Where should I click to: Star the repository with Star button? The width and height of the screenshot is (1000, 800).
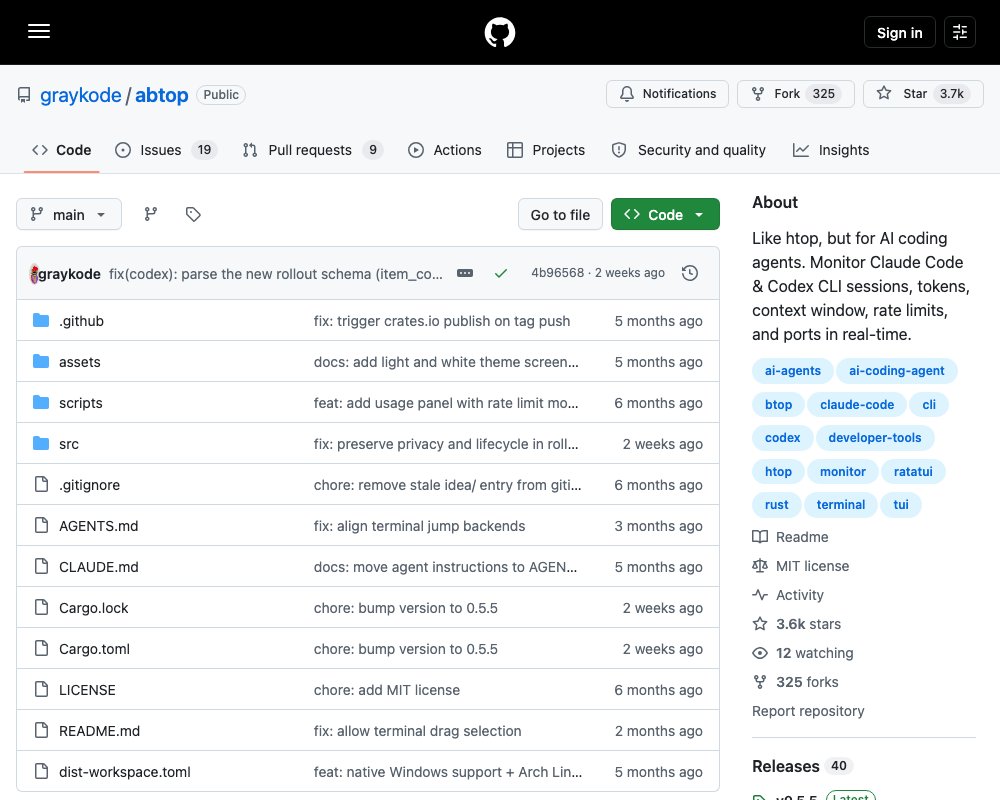pos(923,94)
